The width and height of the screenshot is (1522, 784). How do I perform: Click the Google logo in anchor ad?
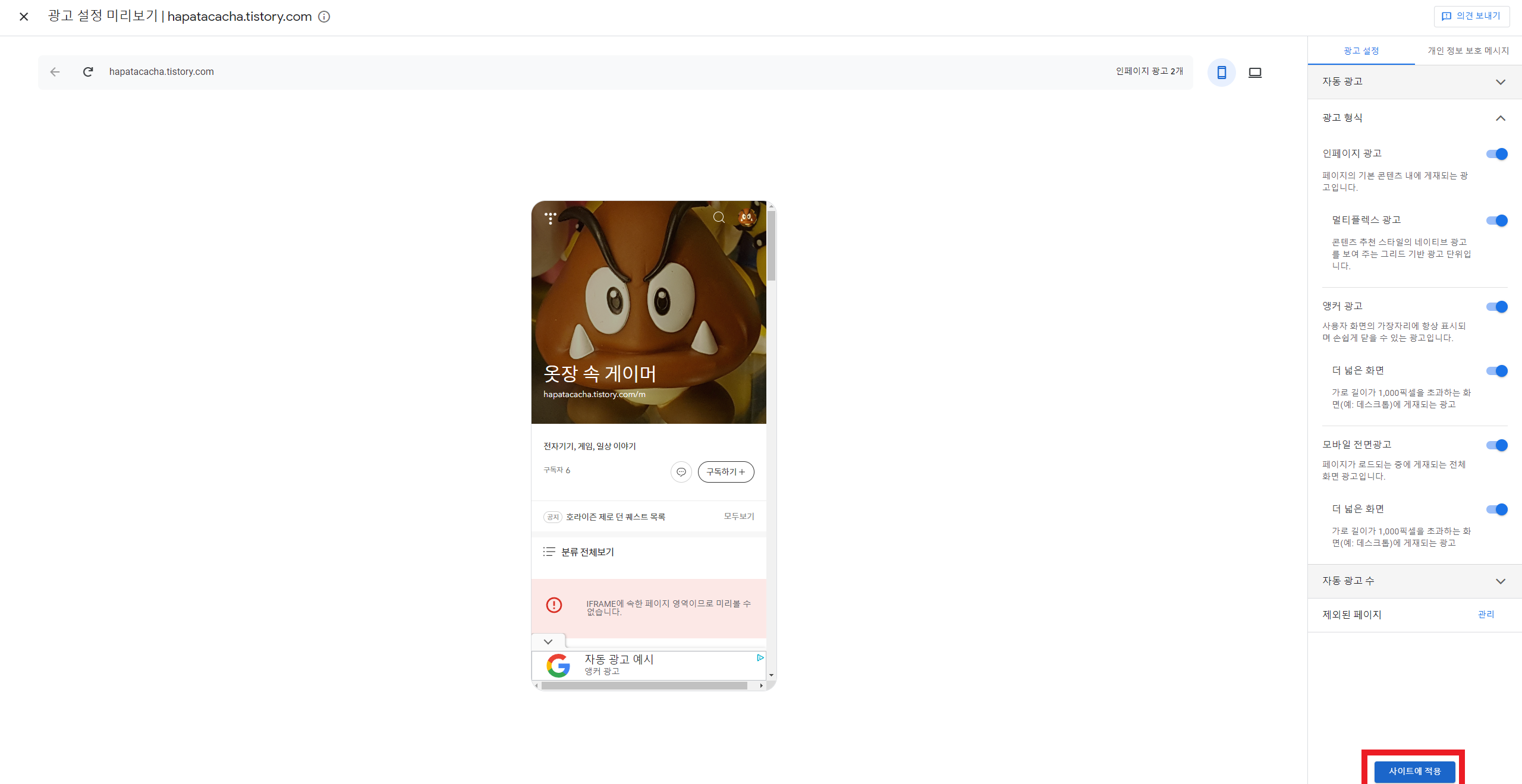click(x=558, y=666)
